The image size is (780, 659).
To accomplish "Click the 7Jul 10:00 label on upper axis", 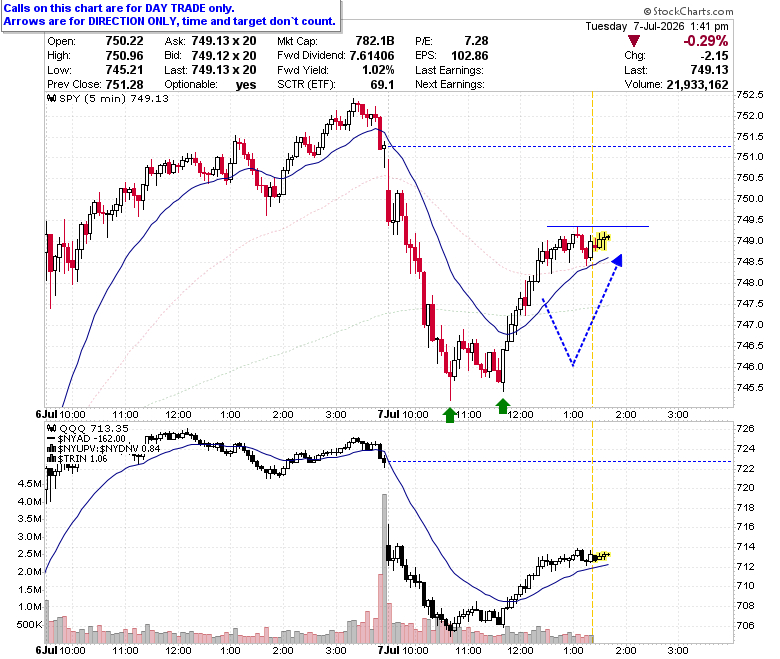I will coord(402,414).
